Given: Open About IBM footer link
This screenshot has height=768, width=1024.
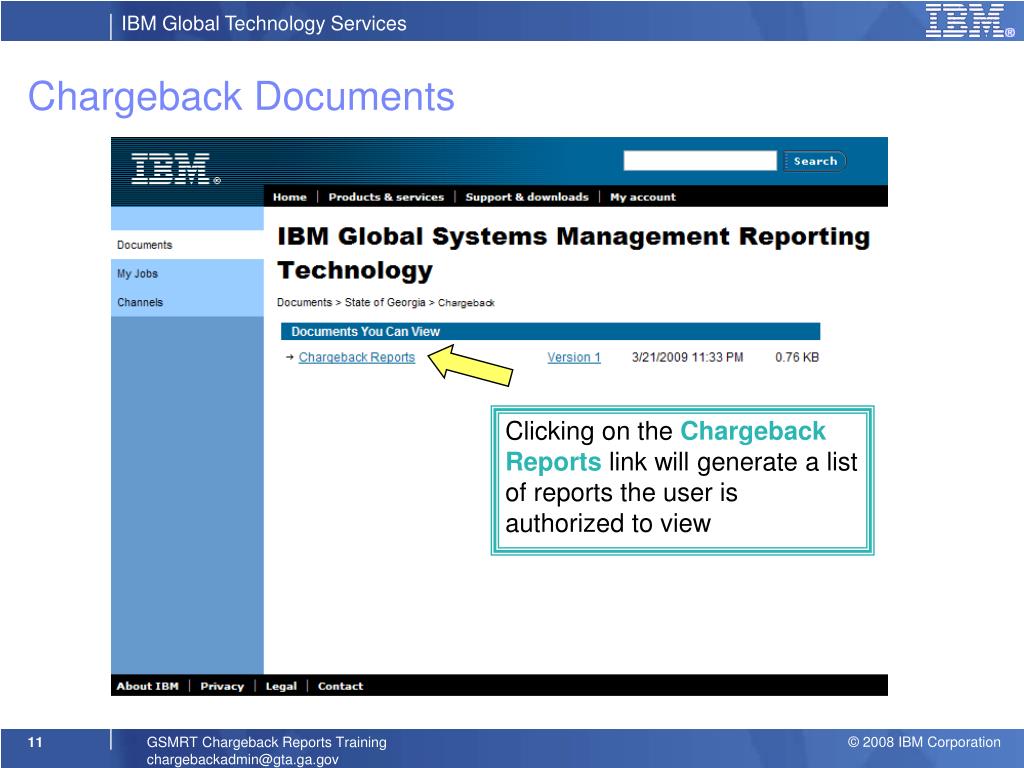Looking at the screenshot, I should click(x=147, y=686).
